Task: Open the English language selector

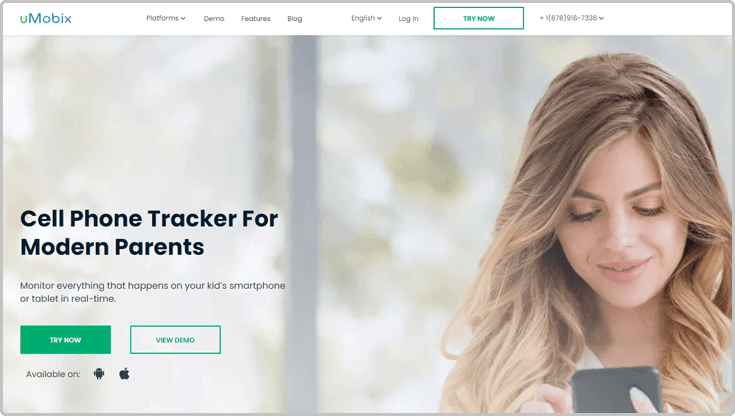Action: 367,18
